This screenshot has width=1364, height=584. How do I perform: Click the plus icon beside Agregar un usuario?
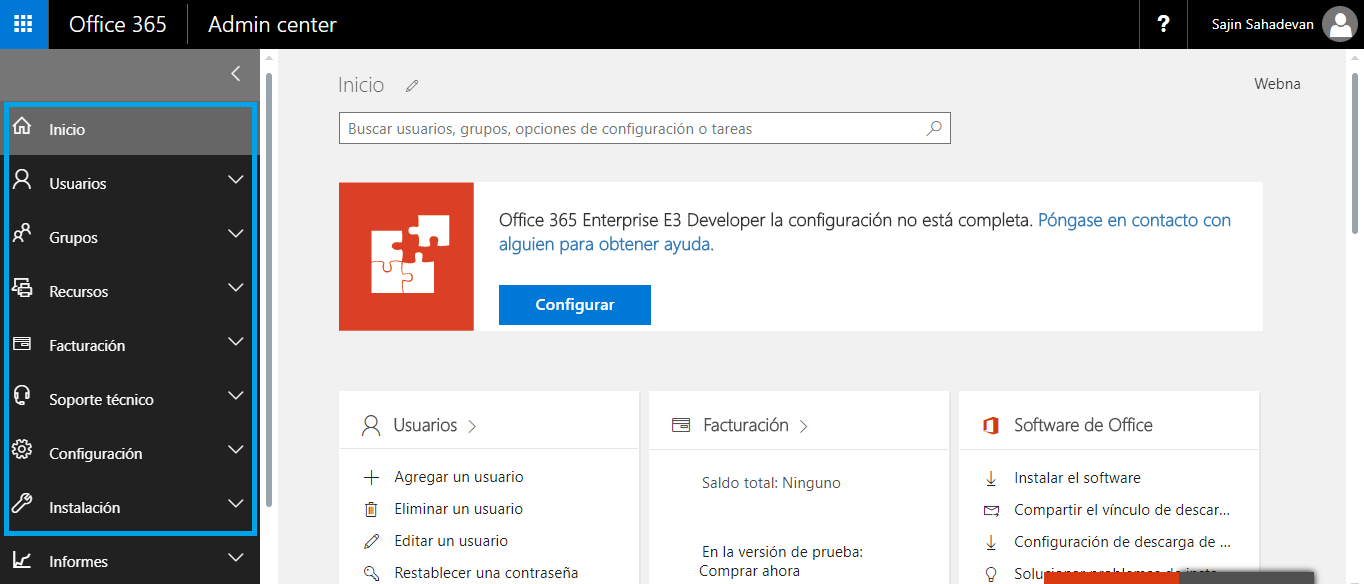(x=372, y=478)
